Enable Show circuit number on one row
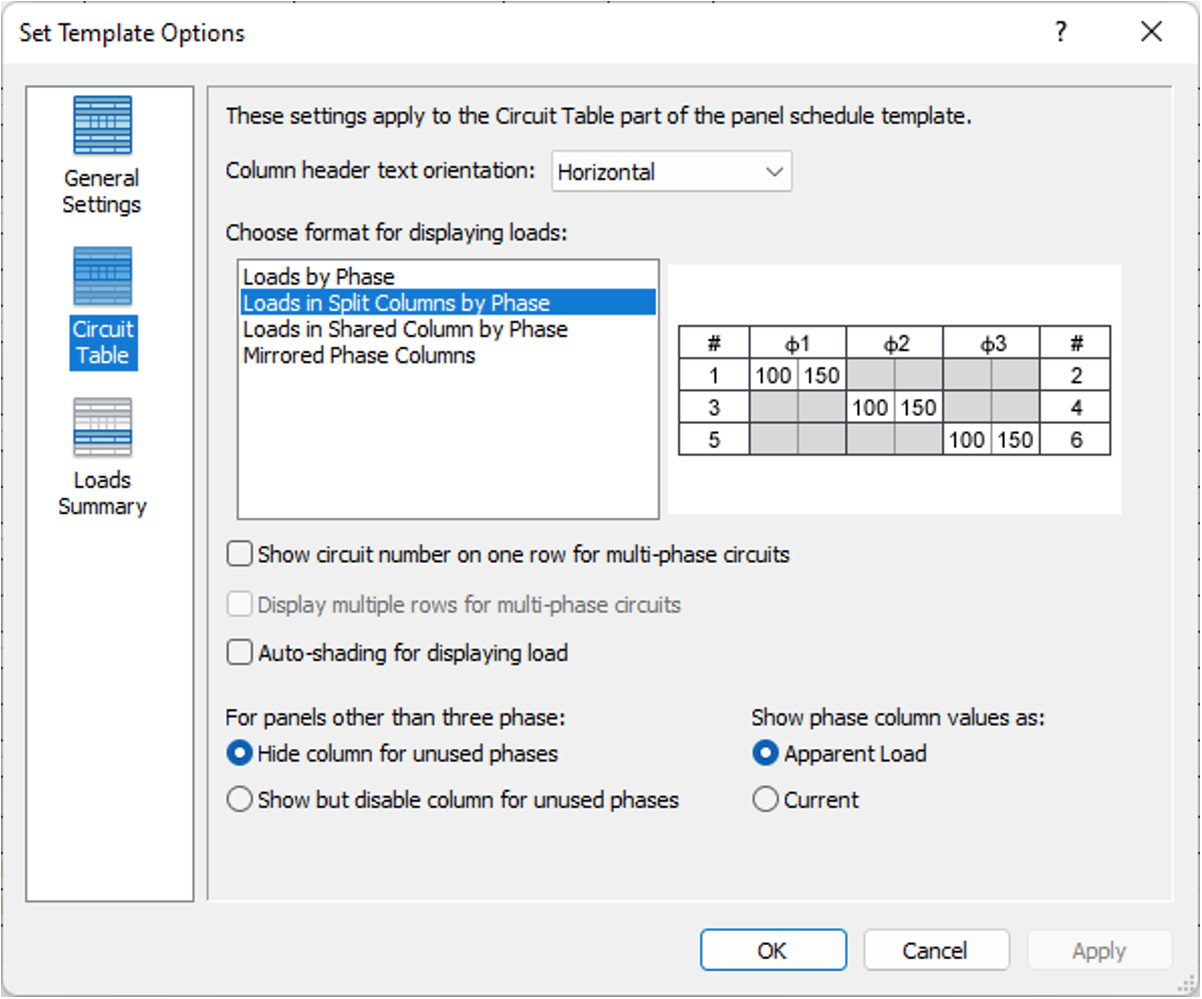This screenshot has height=999, width=1202. [240, 554]
